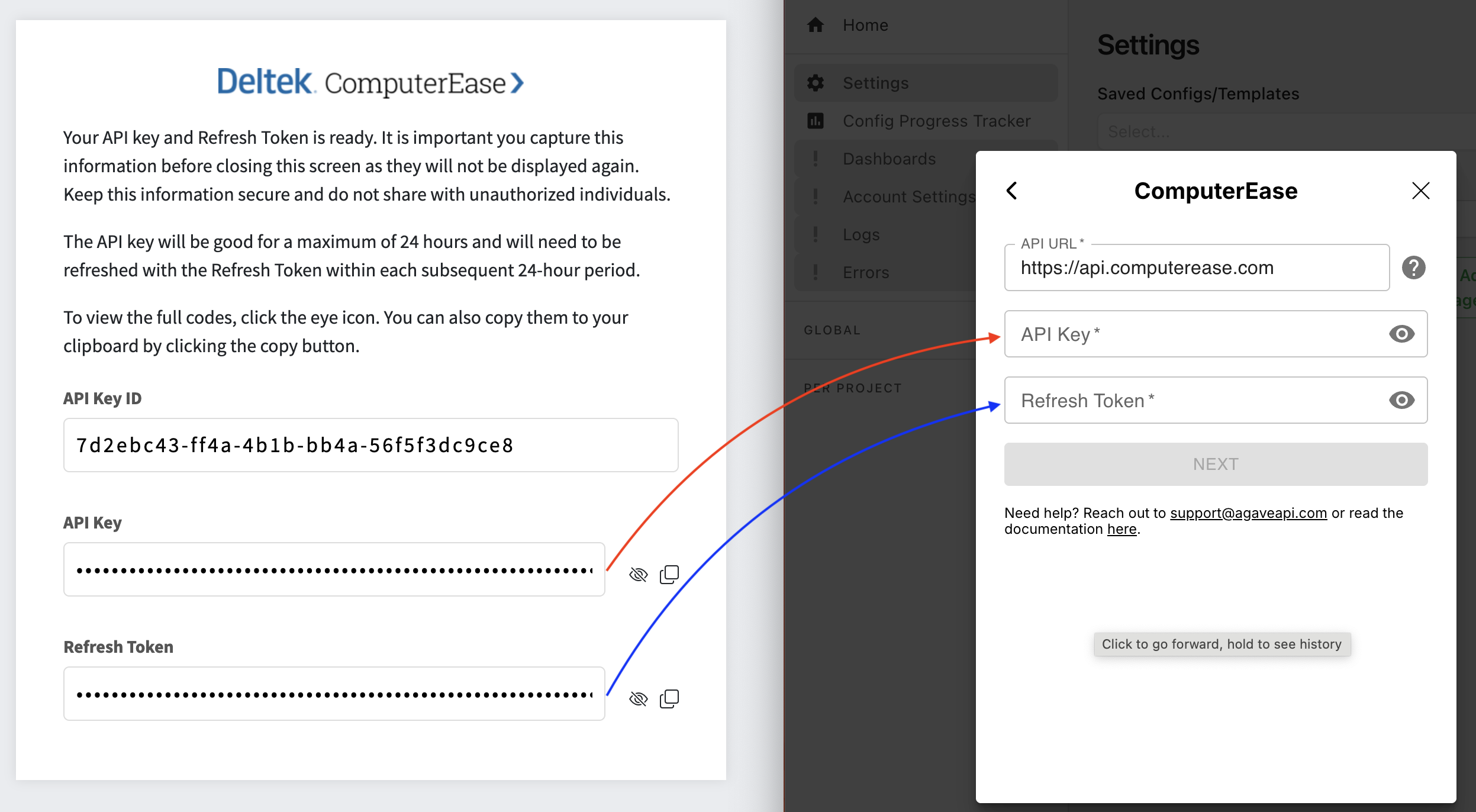Image resolution: width=1476 pixels, height=812 pixels.
Task: Close the ComputerEase dialog
Action: [x=1420, y=191]
